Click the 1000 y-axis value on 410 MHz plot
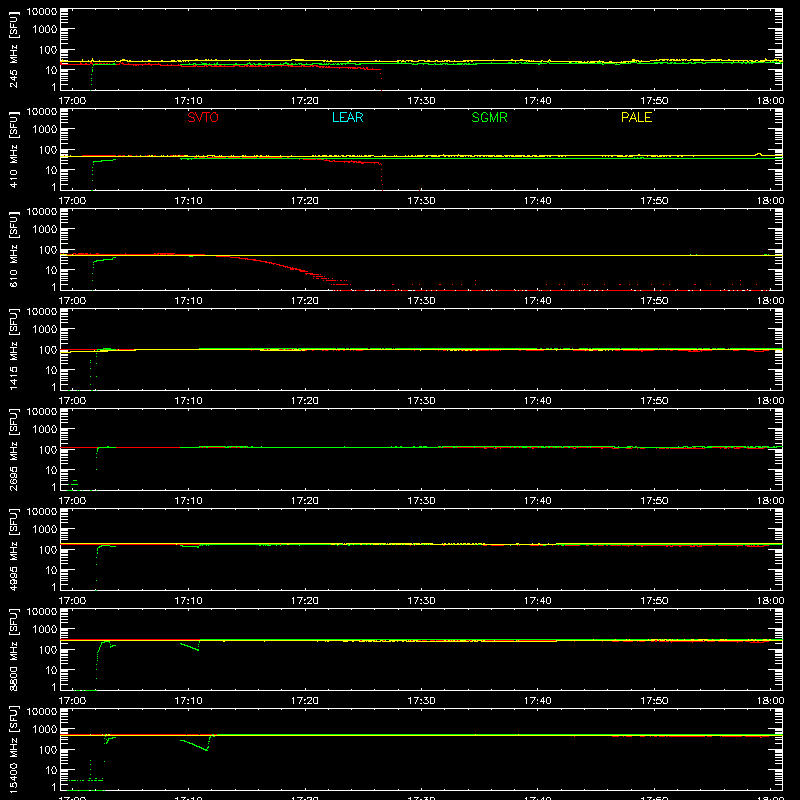800x800 pixels. click(x=45, y=130)
